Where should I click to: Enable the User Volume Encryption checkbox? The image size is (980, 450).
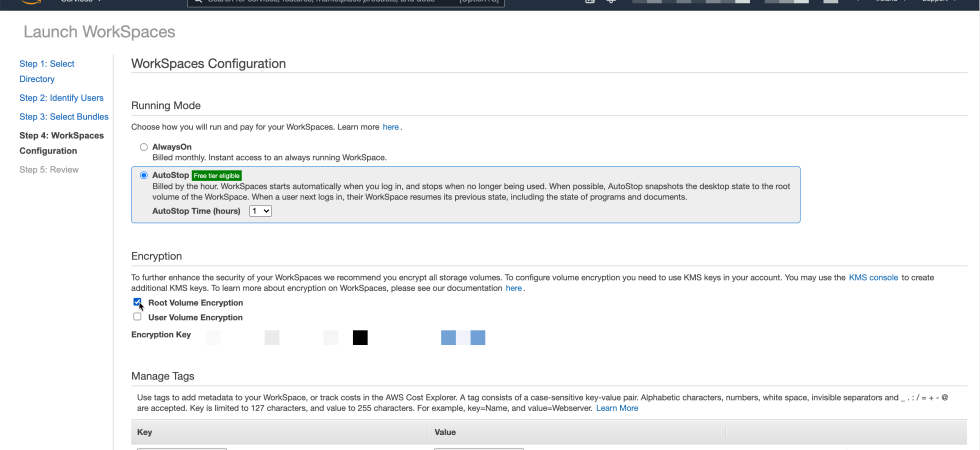pos(138,317)
